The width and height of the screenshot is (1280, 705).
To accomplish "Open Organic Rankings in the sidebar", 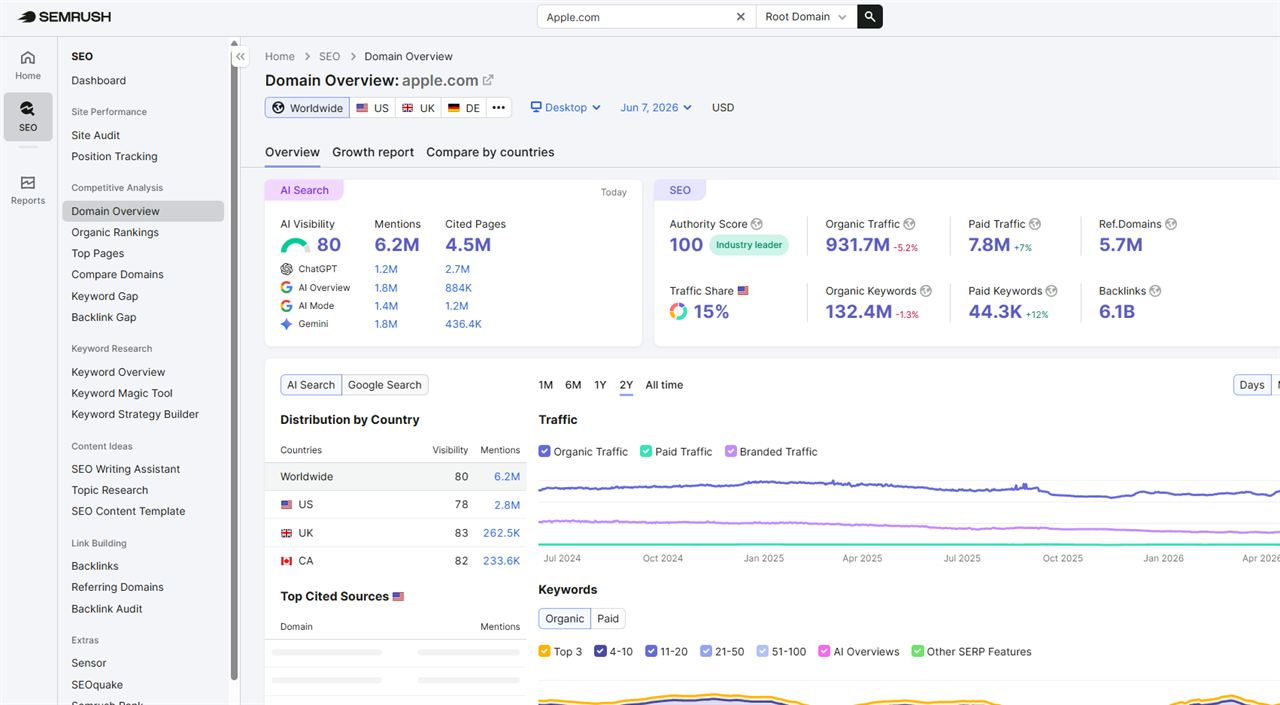I will coord(115,232).
